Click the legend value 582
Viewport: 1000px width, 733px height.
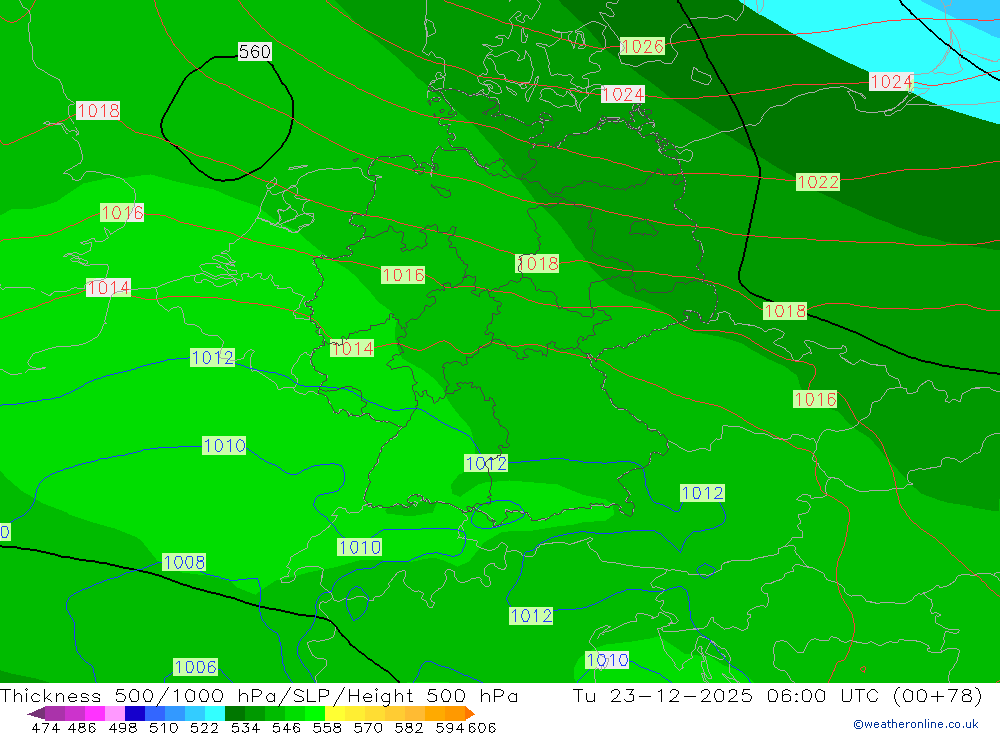pos(409,728)
